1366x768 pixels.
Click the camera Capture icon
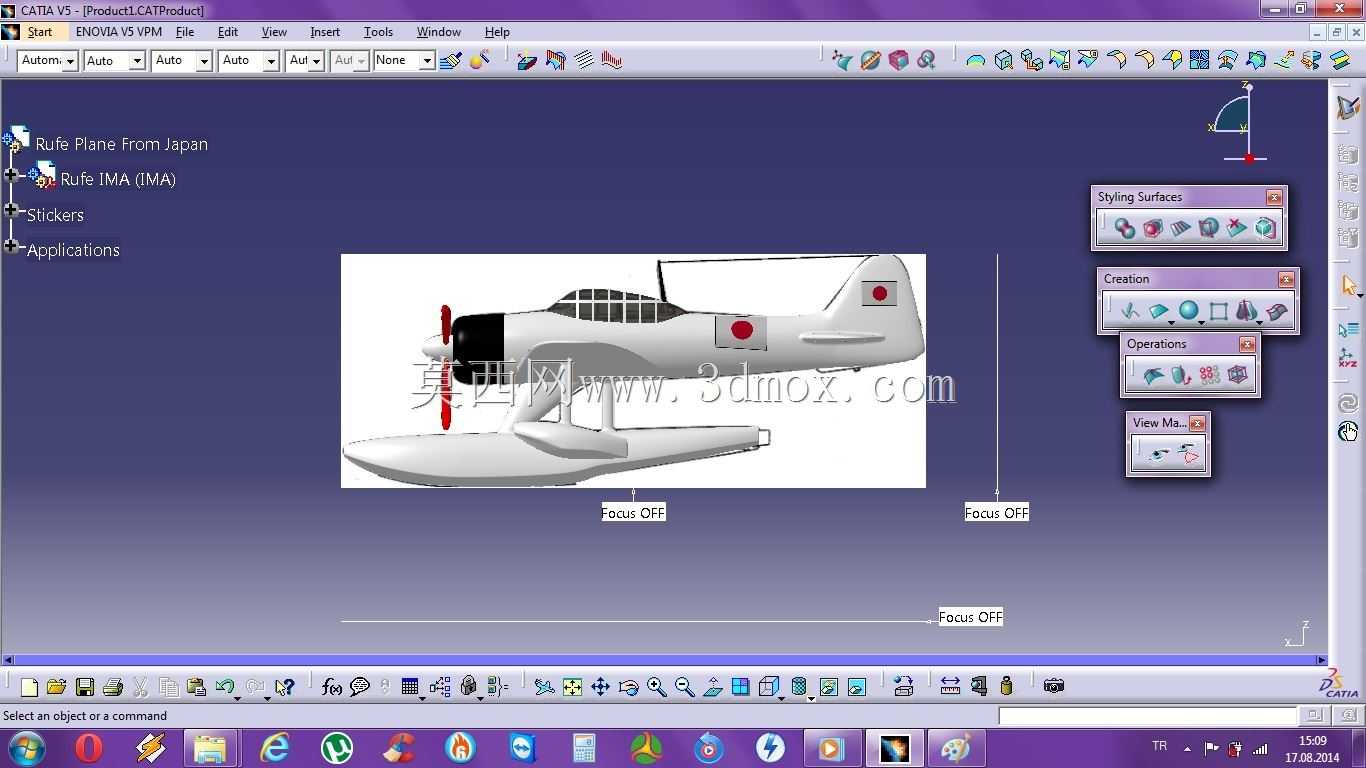[1053, 686]
